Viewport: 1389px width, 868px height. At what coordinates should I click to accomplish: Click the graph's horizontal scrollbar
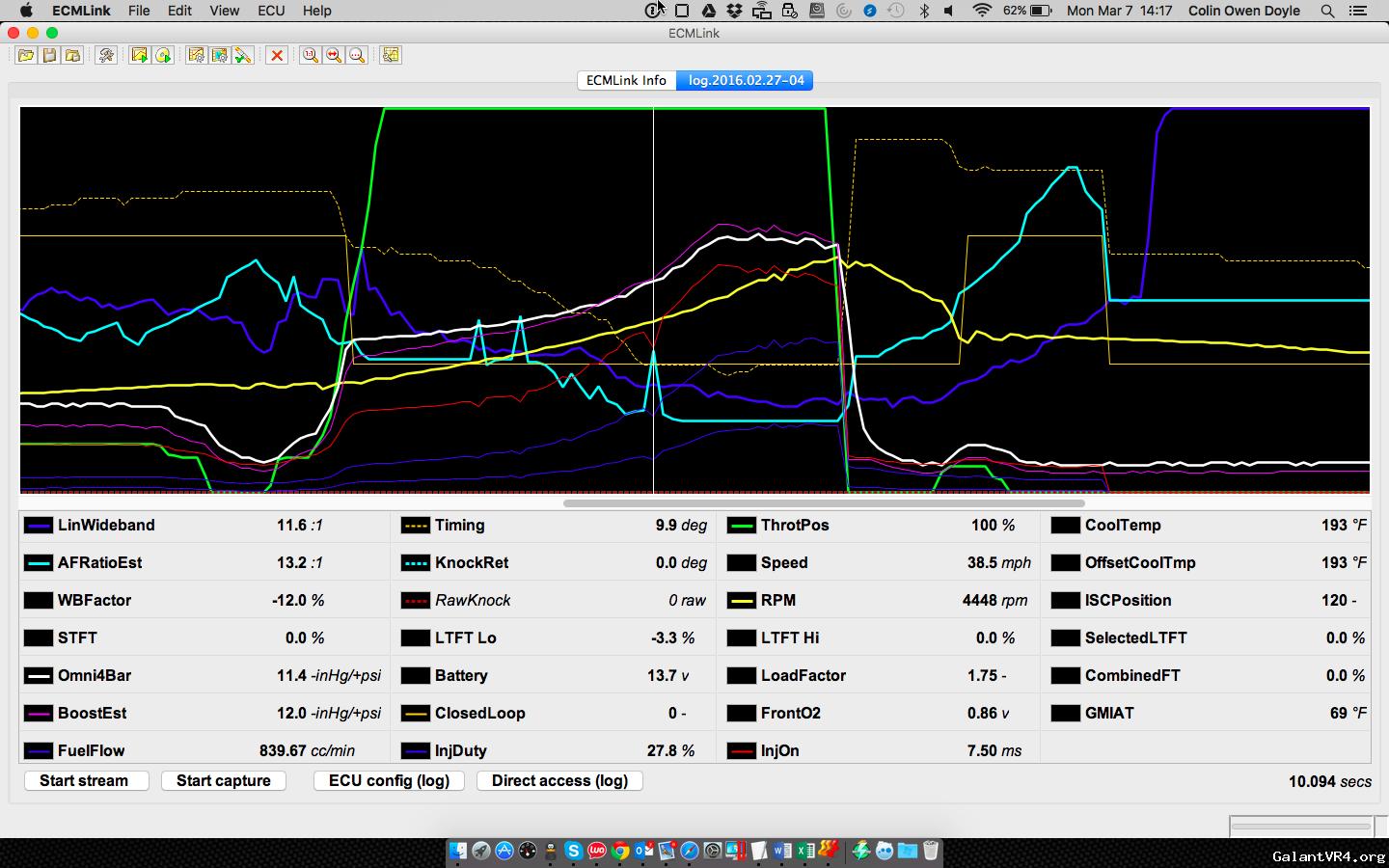[824, 502]
